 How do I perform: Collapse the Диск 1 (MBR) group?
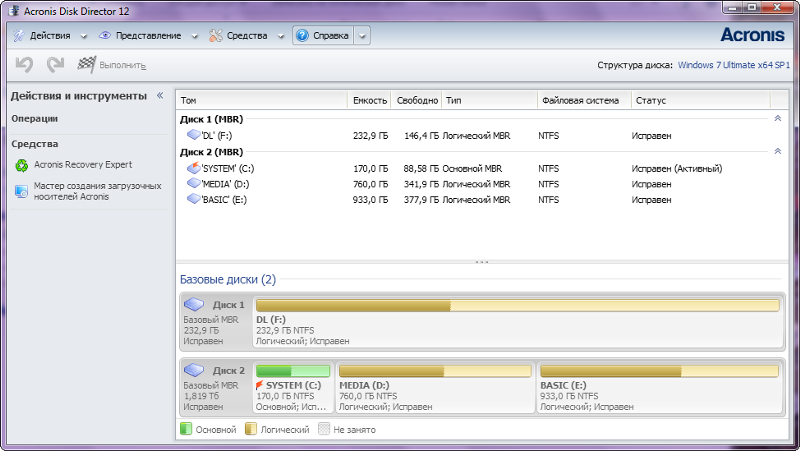778,118
